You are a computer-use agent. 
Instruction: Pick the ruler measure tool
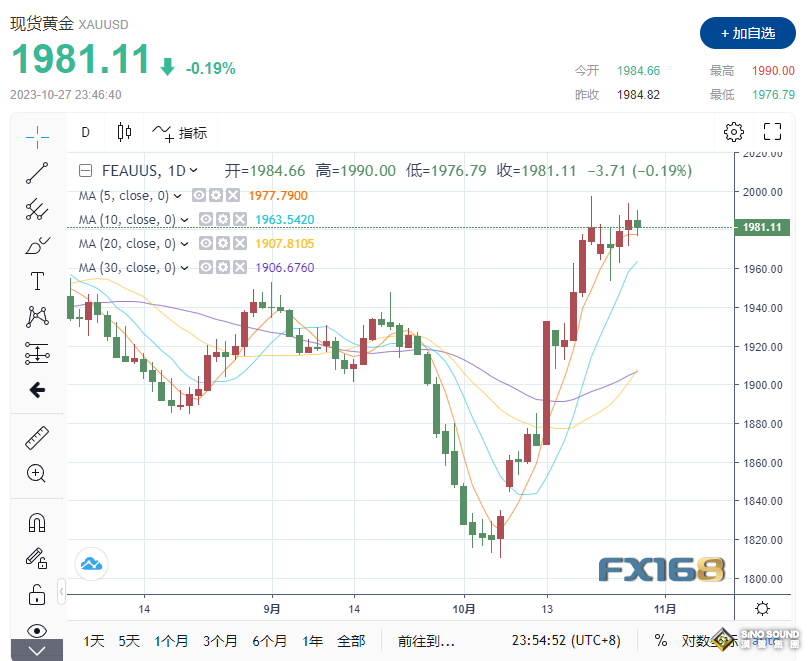click(37, 437)
